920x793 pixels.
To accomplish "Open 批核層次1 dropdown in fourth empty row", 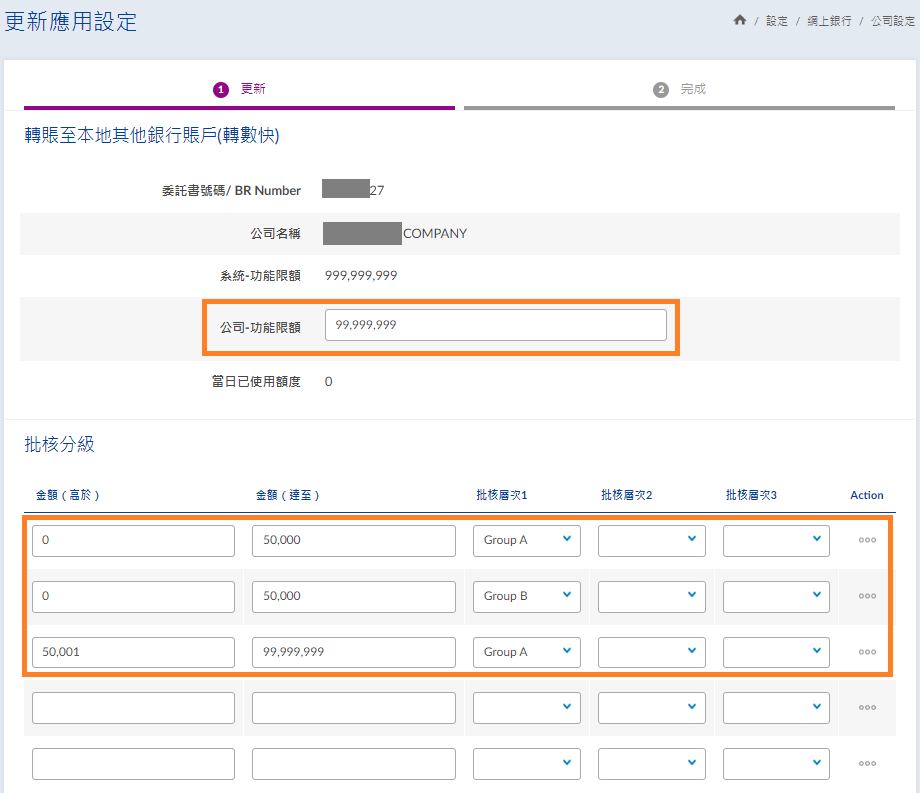I will pyautogui.click(x=526, y=708).
